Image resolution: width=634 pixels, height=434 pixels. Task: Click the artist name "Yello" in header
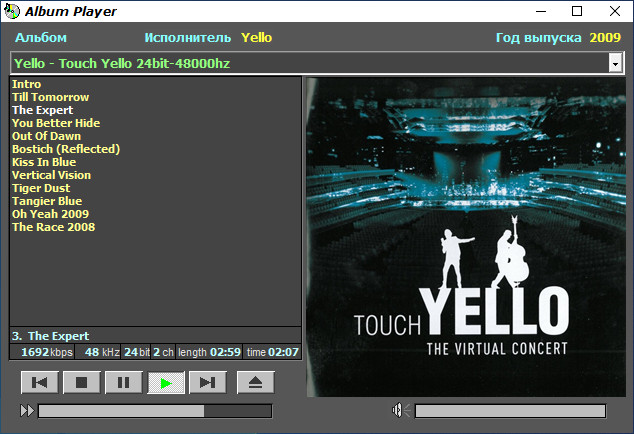[x=256, y=38]
